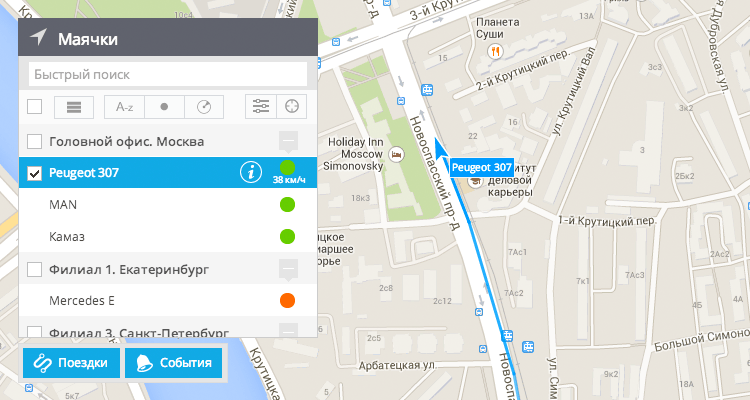
Task: Uncheck the Peugeot 307 checkbox
Action: point(34,173)
